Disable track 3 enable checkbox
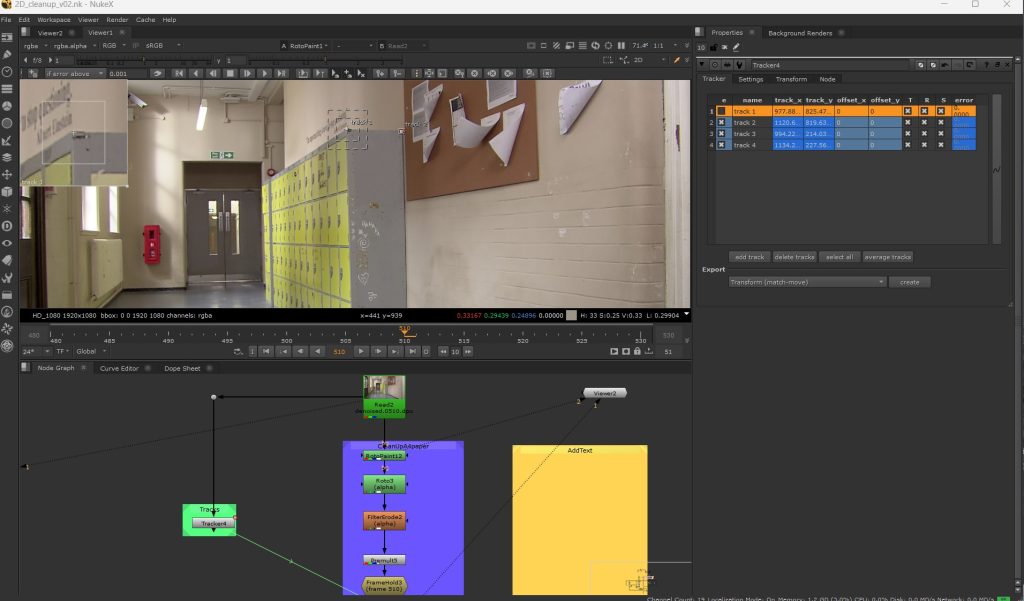This screenshot has height=601, width=1024. pos(721,134)
